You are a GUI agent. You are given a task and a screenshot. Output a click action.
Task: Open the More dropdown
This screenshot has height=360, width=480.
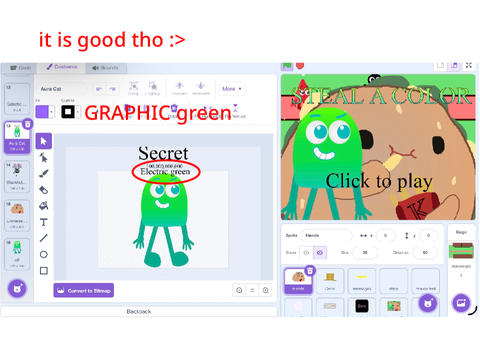point(232,89)
